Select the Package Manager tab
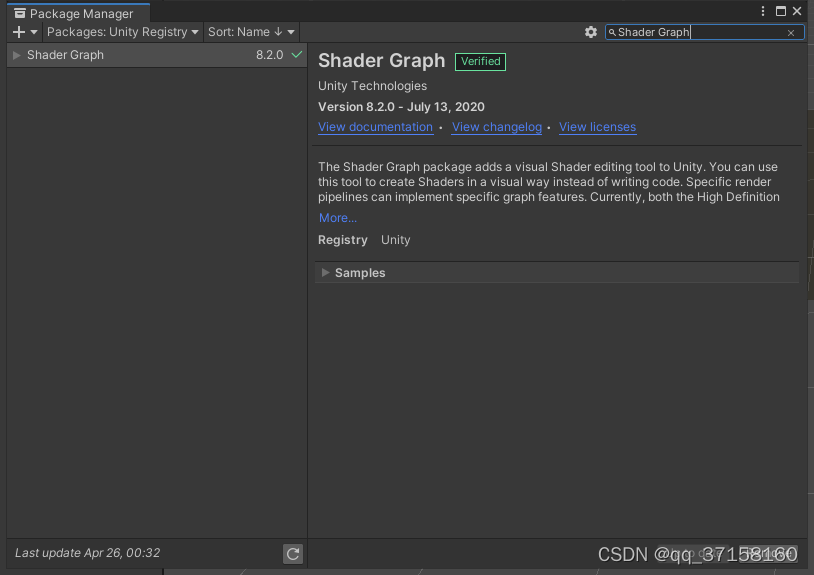814x575 pixels. 78,13
